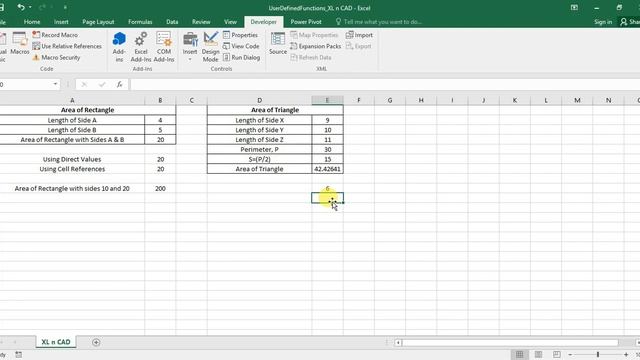Switch to Page Break Preview
The width and height of the screenshot is (640, 360).
(557, 354)
